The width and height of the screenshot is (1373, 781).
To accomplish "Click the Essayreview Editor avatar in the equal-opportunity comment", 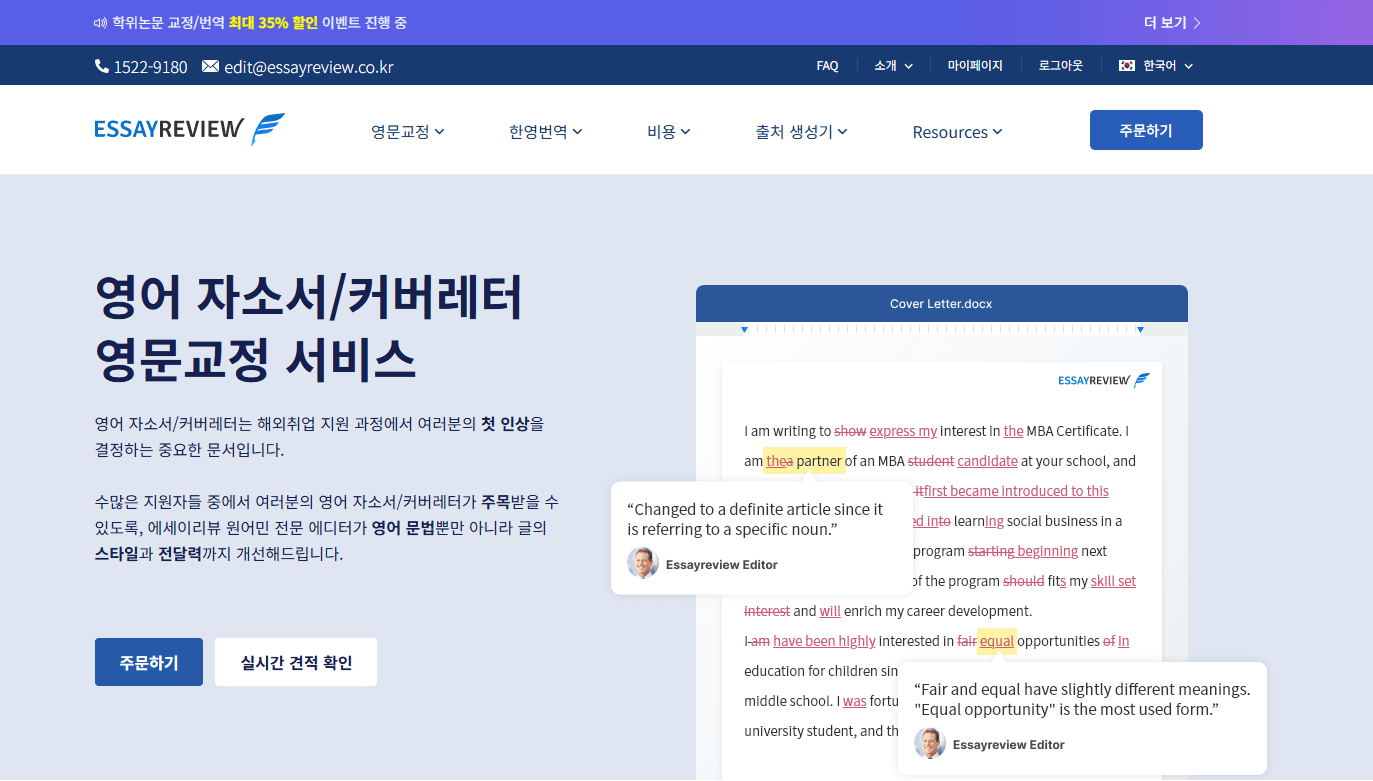I will coord(929,744).
